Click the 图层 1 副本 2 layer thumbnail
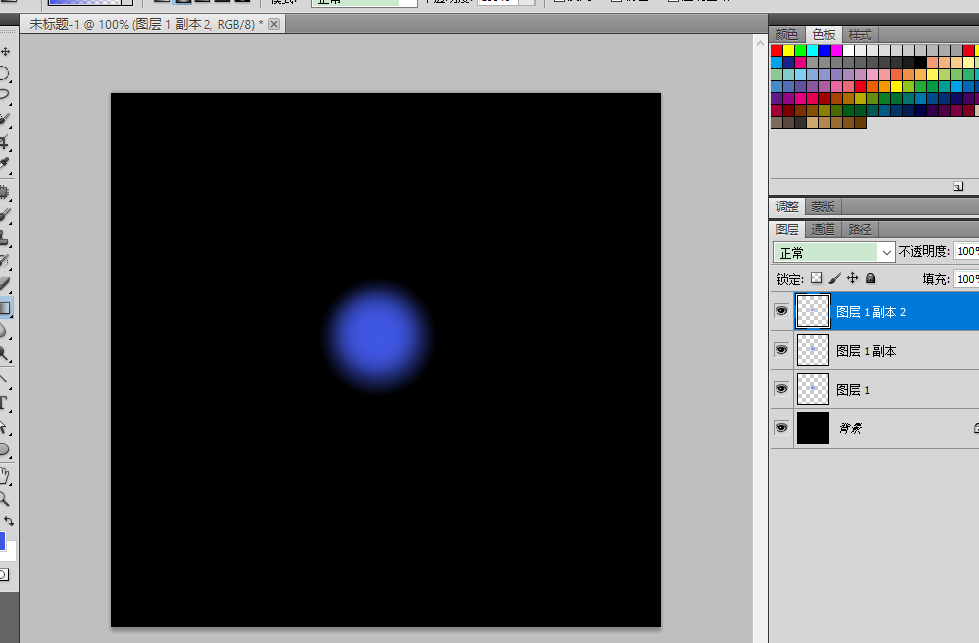The height and width of the screenshot is (643, 979). (813, 311)
